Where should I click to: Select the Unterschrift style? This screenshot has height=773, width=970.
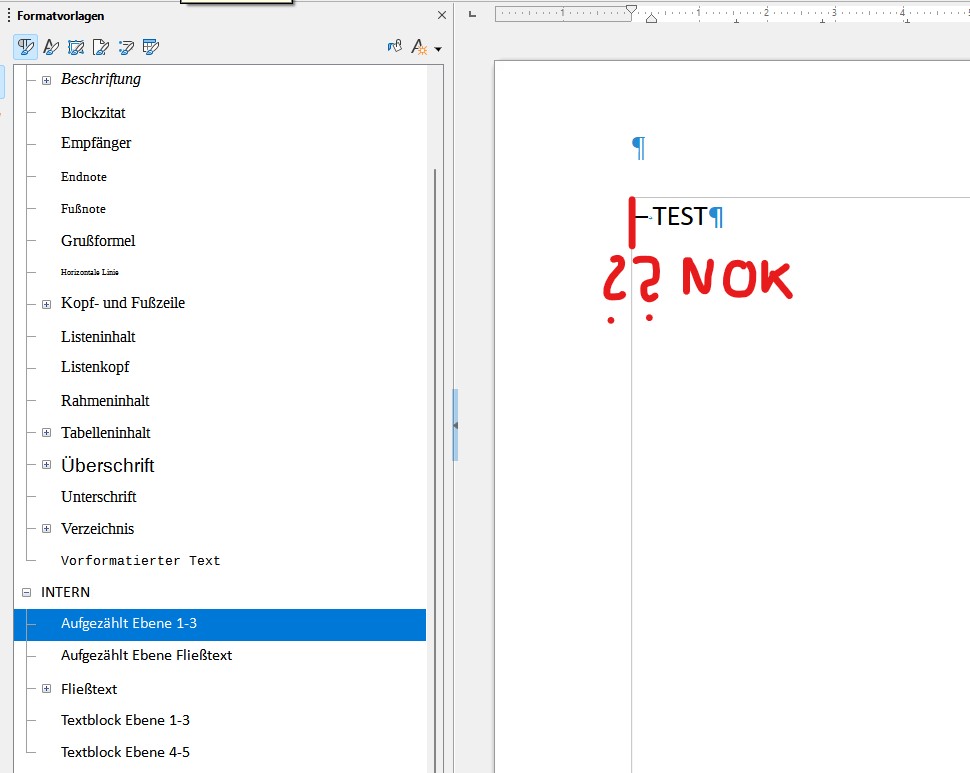pos(98,497)
